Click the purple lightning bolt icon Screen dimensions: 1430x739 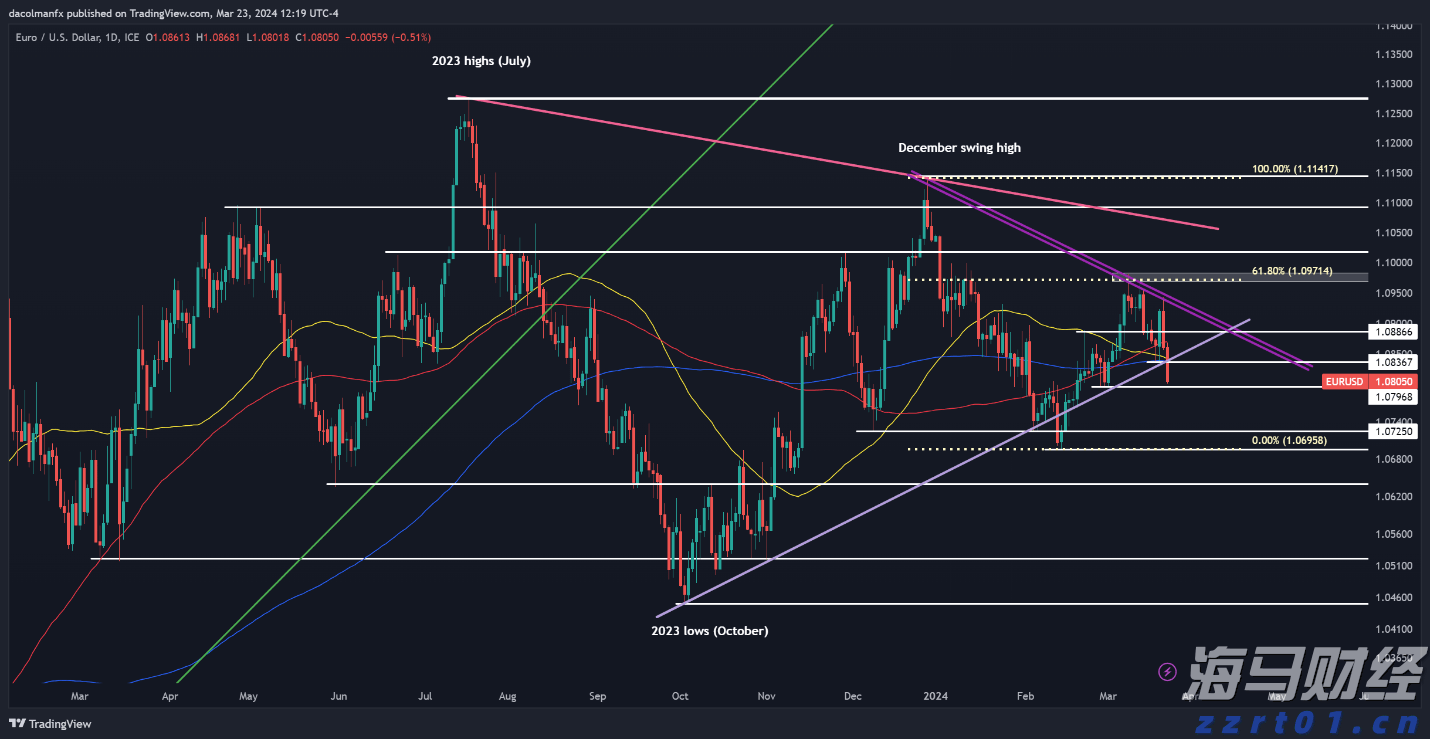[x=1166, y=671]
